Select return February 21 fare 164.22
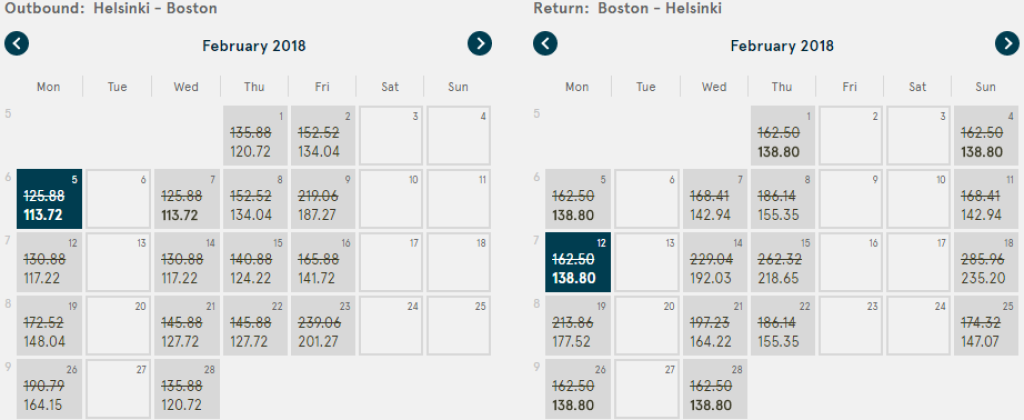Viewport: 1024px width, 420px height. click(714, 326)
